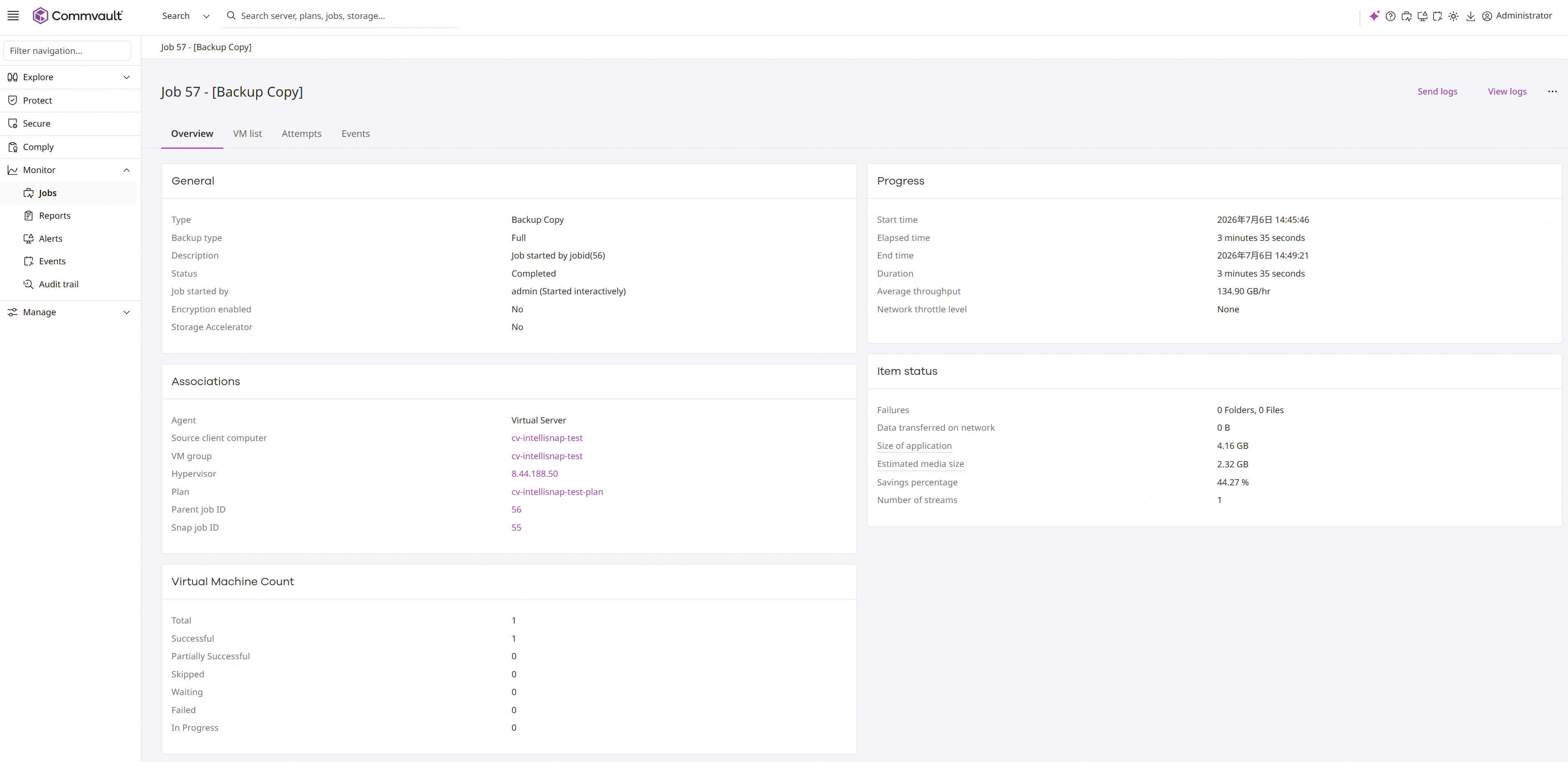Click the 134.90 GB/hr throughput value

pyautogui.click(x=1244, y=291)
